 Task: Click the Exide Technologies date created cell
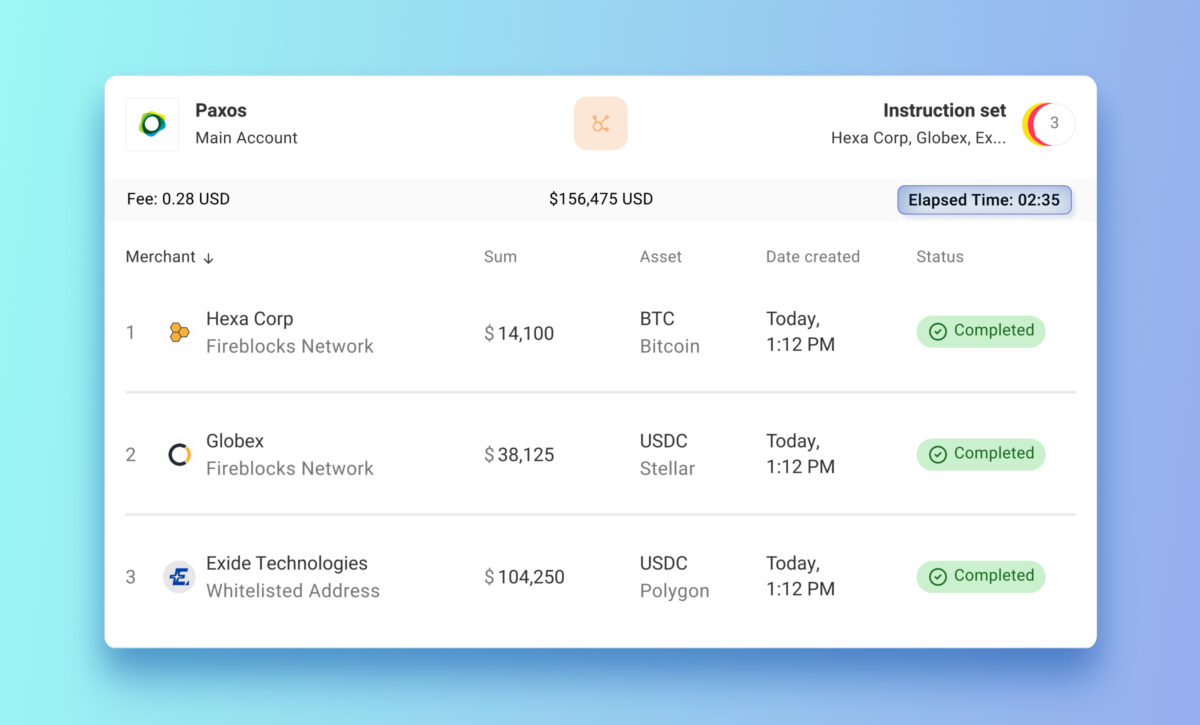[800, 576]
